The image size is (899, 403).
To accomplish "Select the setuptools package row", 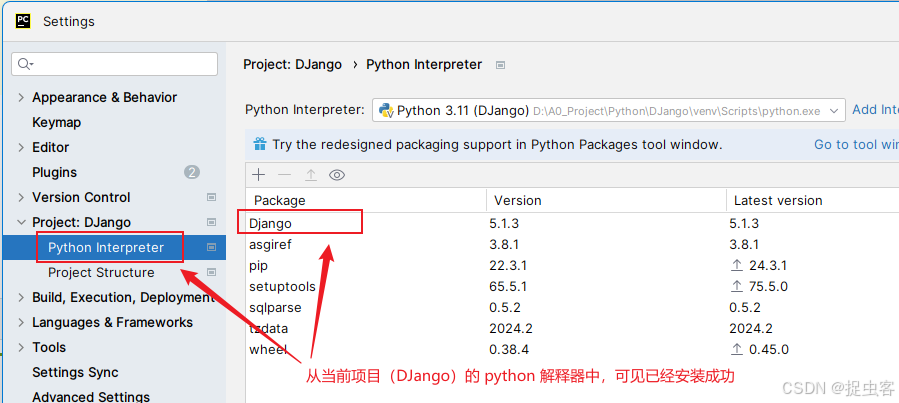I will coord(573,286).
